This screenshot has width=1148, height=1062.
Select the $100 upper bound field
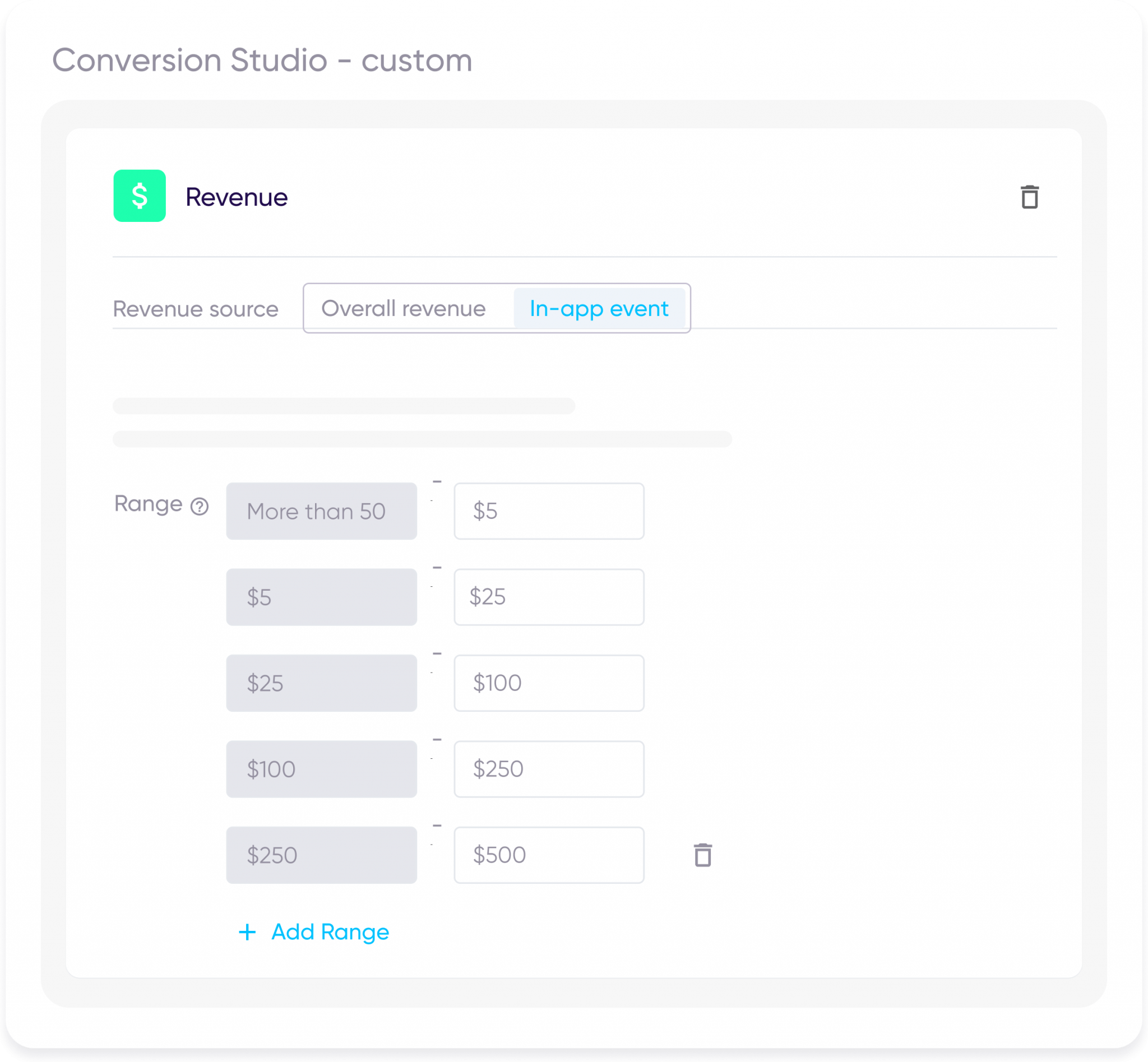tap(548, 683)
